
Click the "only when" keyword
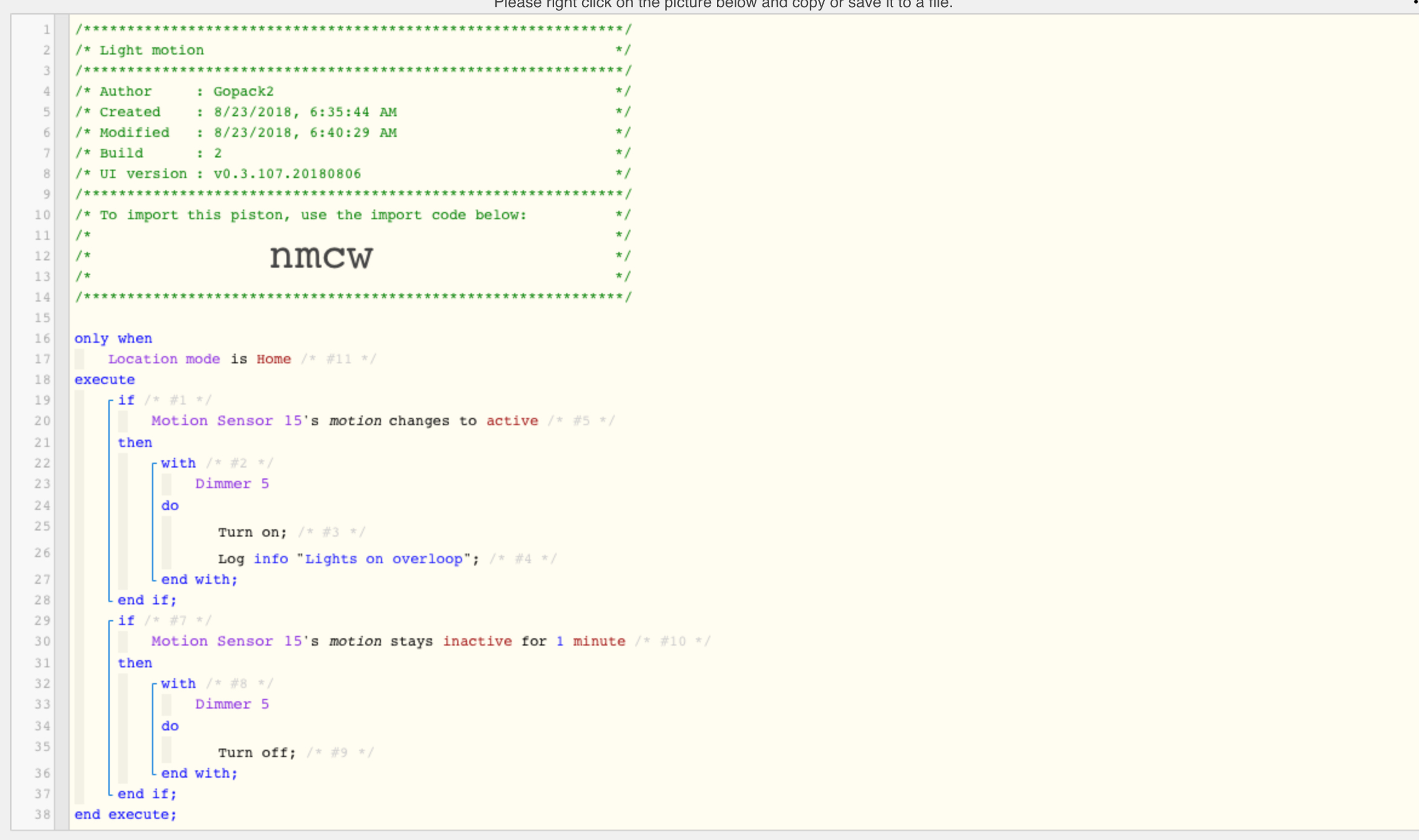coord(113,339)
